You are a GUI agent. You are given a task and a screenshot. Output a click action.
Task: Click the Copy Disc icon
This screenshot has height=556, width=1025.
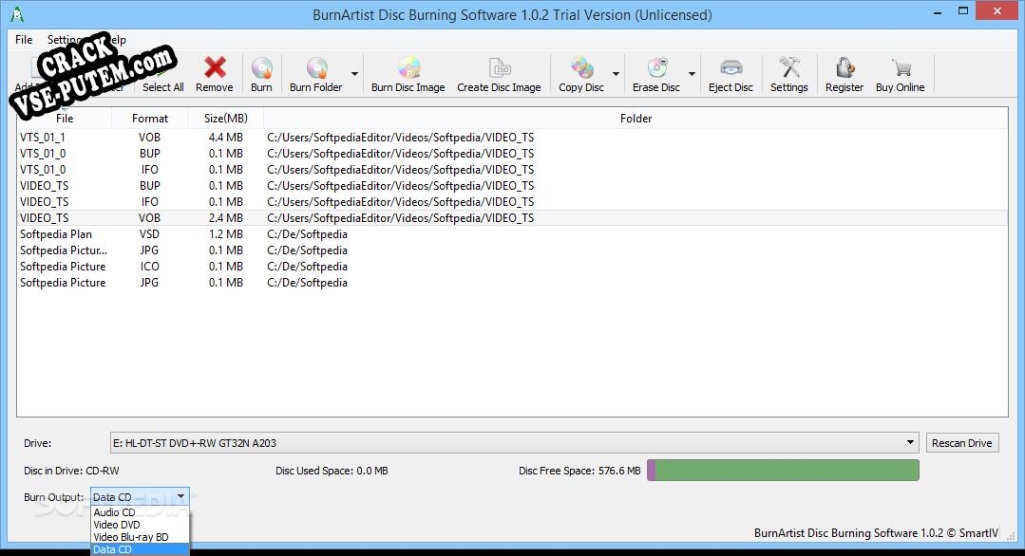[581, 68]
